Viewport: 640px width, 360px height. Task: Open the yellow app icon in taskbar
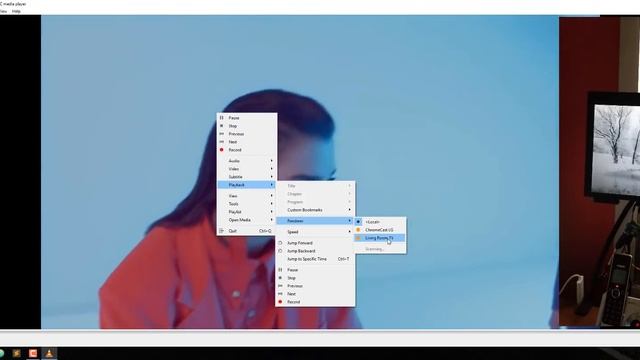17,353
